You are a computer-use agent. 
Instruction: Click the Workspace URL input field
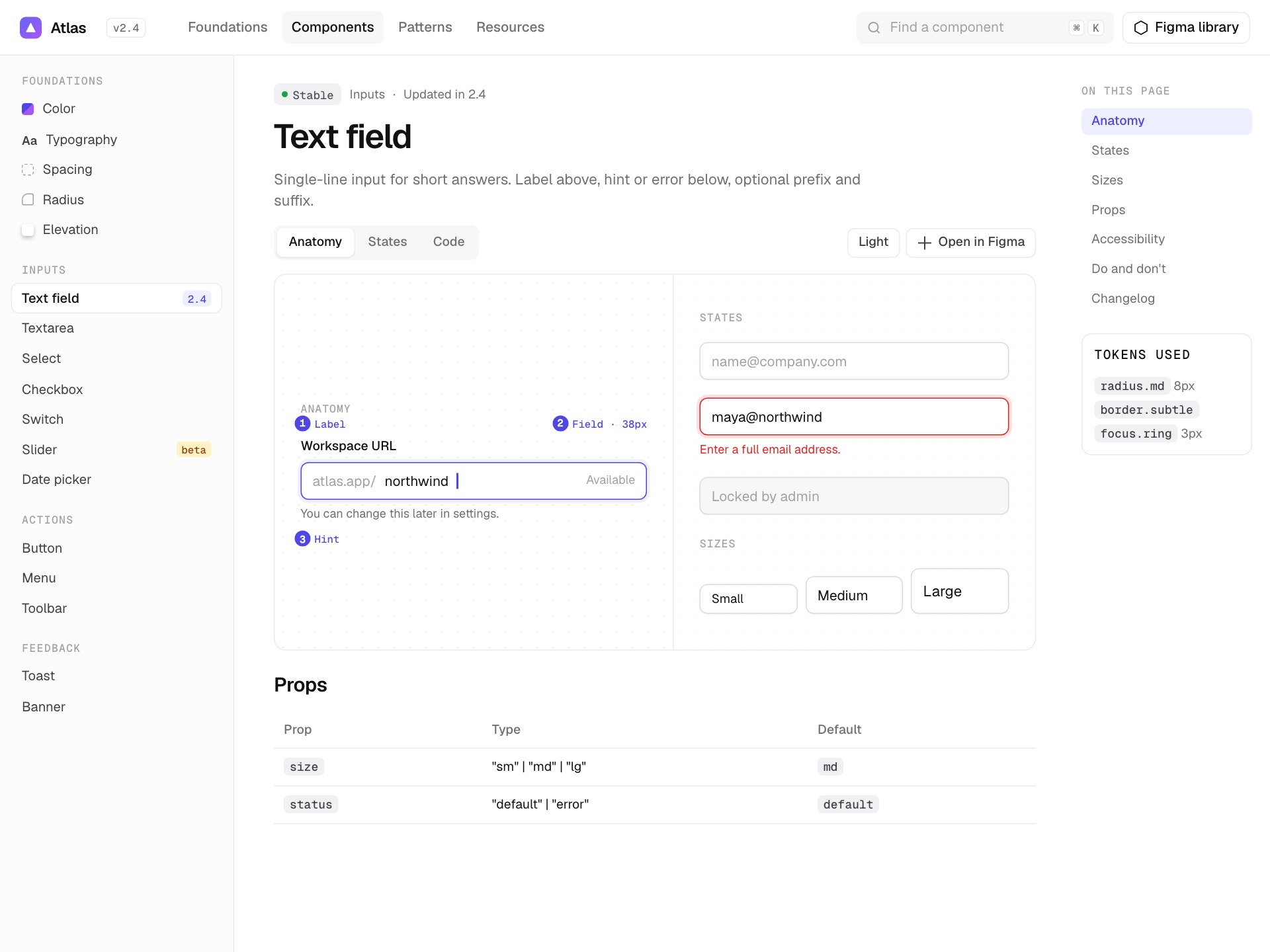(474, 481)
